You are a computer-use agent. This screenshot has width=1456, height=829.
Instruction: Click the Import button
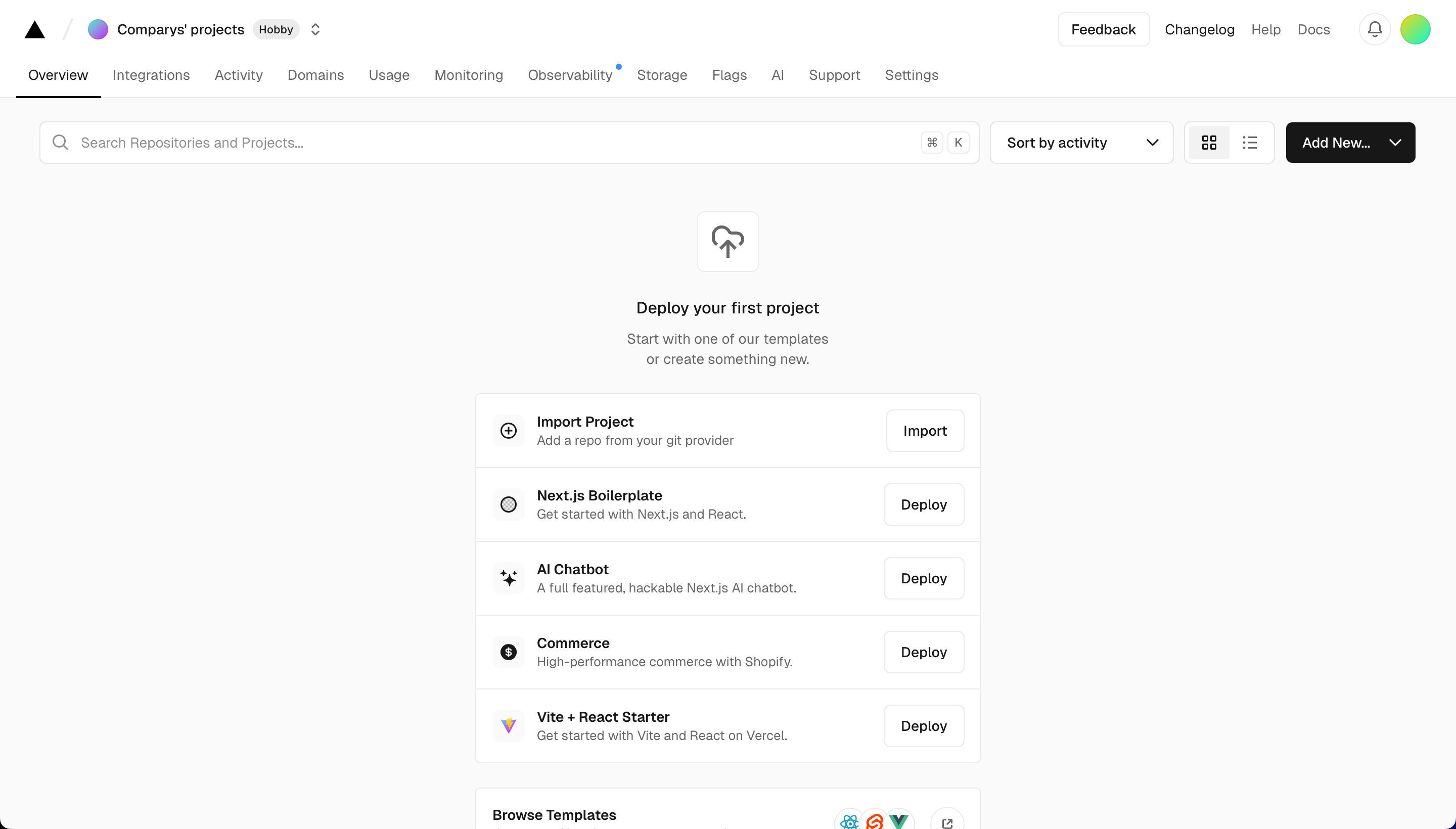pyautogui.click(x=925, y=431)
